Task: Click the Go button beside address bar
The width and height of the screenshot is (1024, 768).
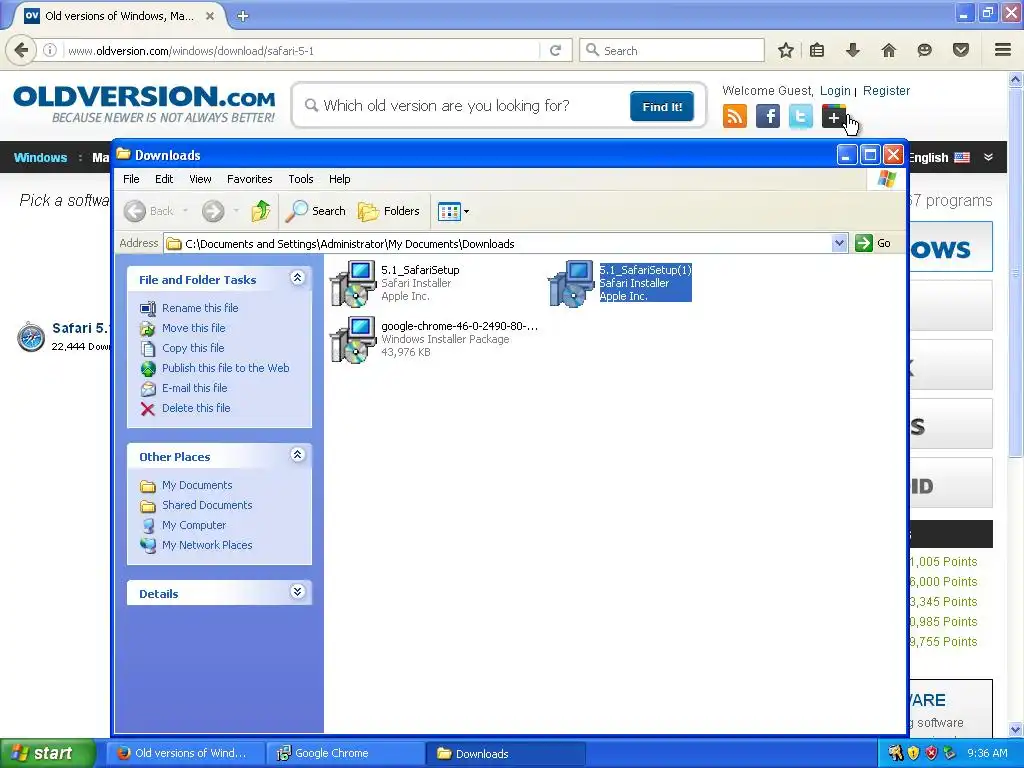Action: (874, 244)
